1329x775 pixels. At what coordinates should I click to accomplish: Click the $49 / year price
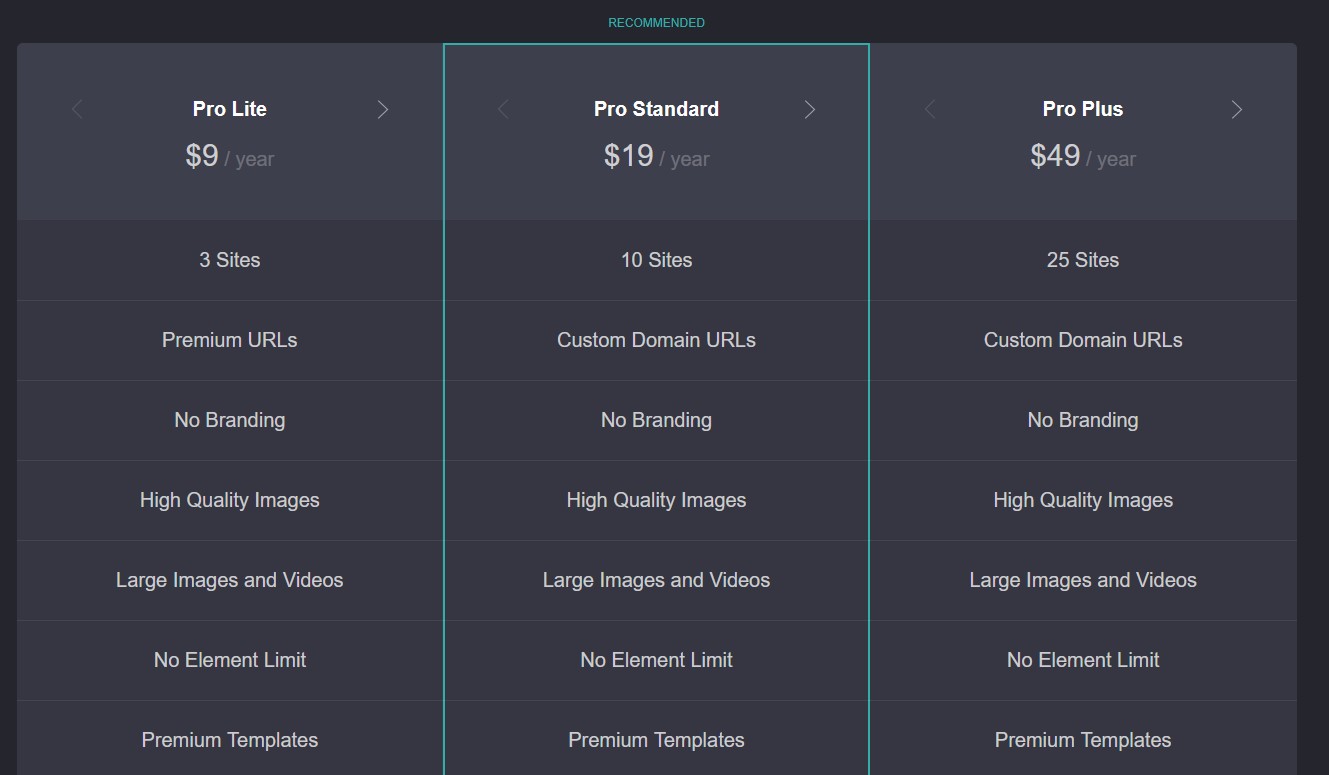coord(1083,156)
